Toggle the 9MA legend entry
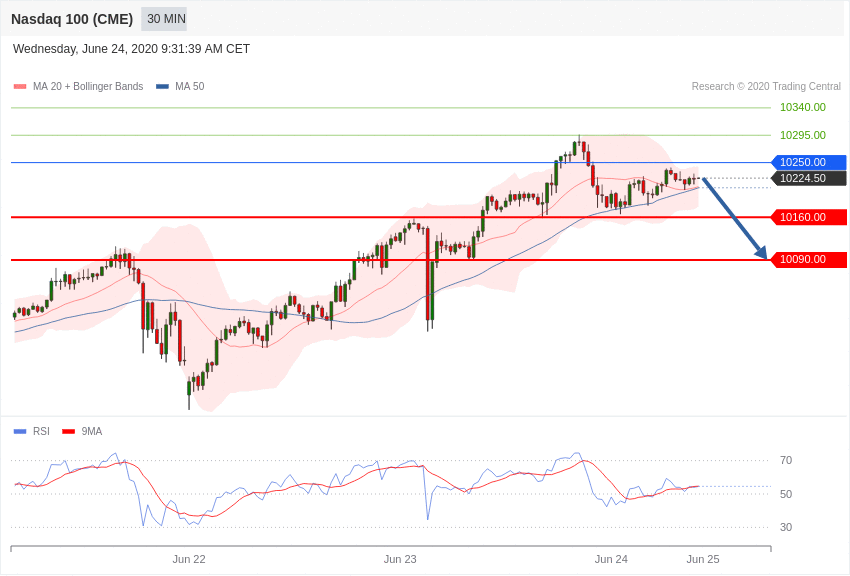This screenshot has height=576, width=850. click(82, 432)
